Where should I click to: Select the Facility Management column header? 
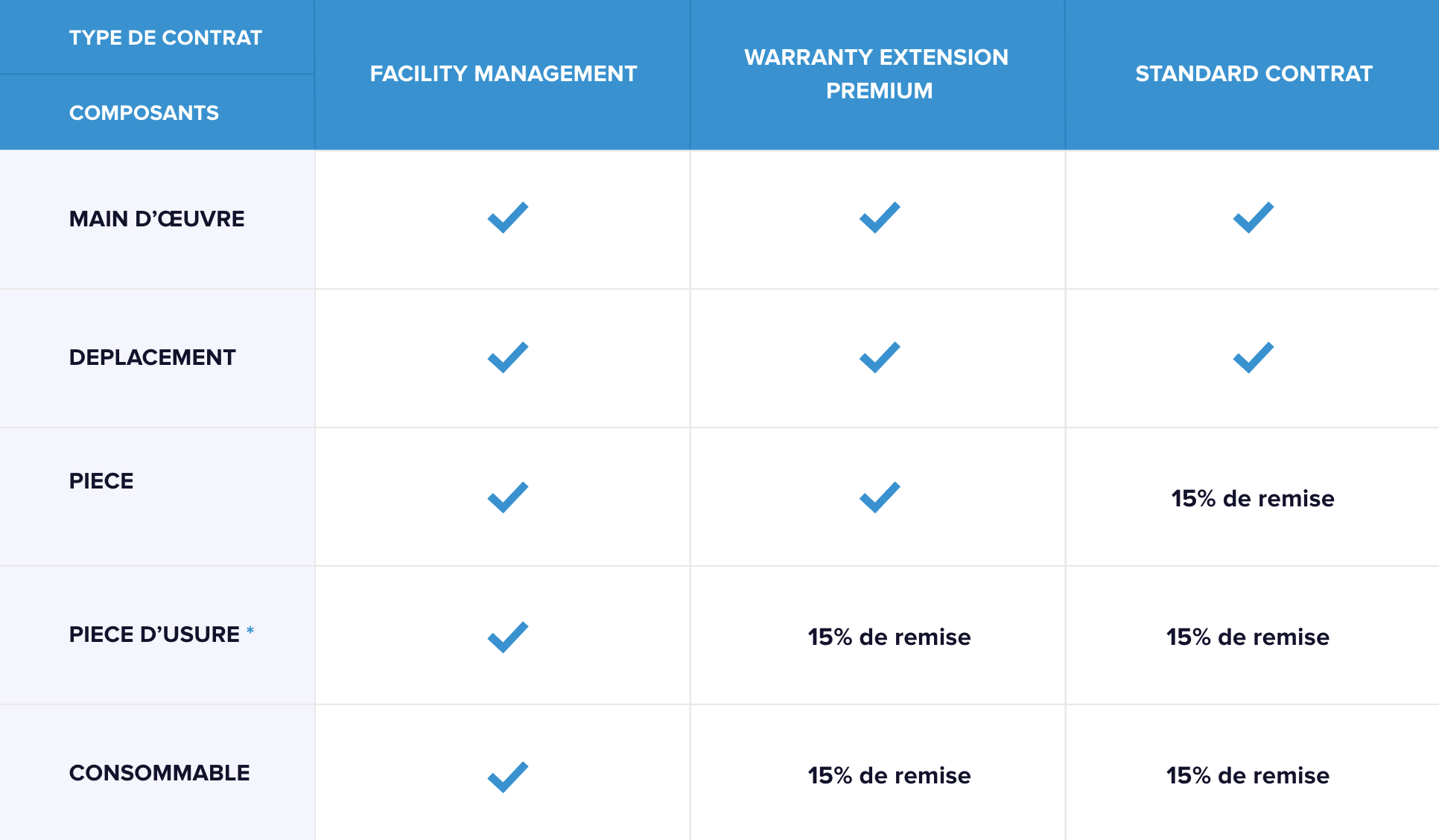click(504, 74)
